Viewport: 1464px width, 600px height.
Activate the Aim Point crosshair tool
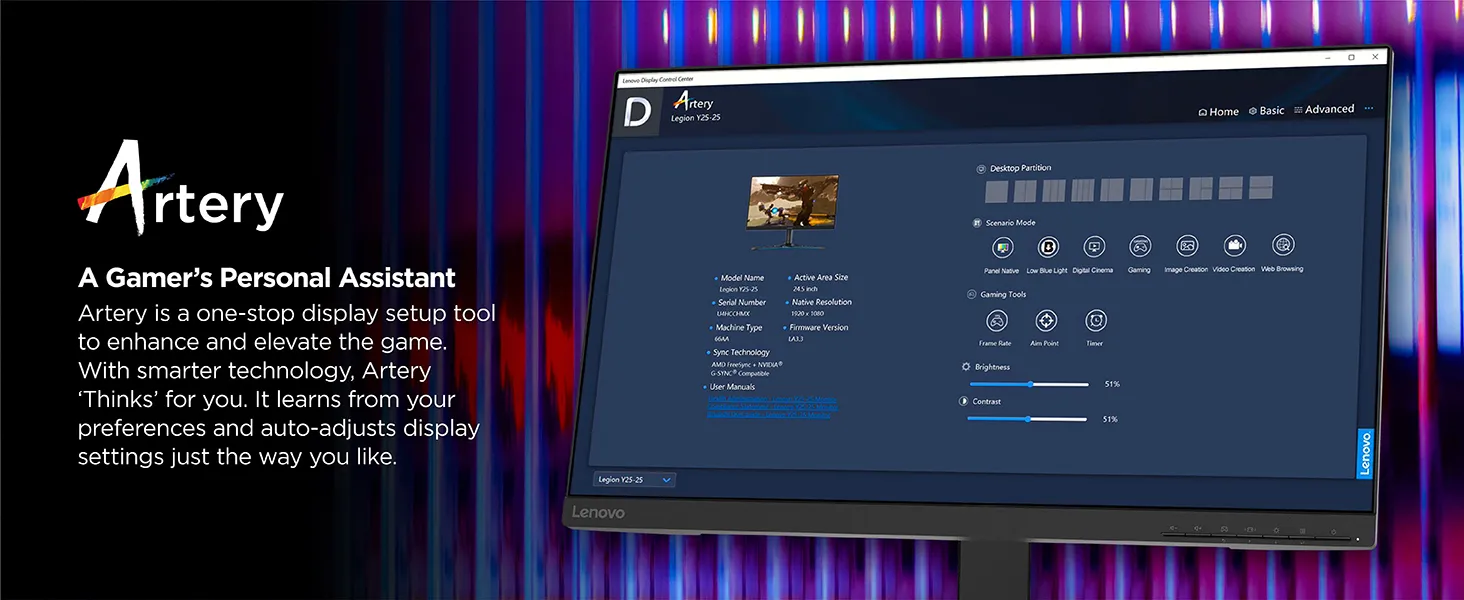click(x=1045, y=321)
